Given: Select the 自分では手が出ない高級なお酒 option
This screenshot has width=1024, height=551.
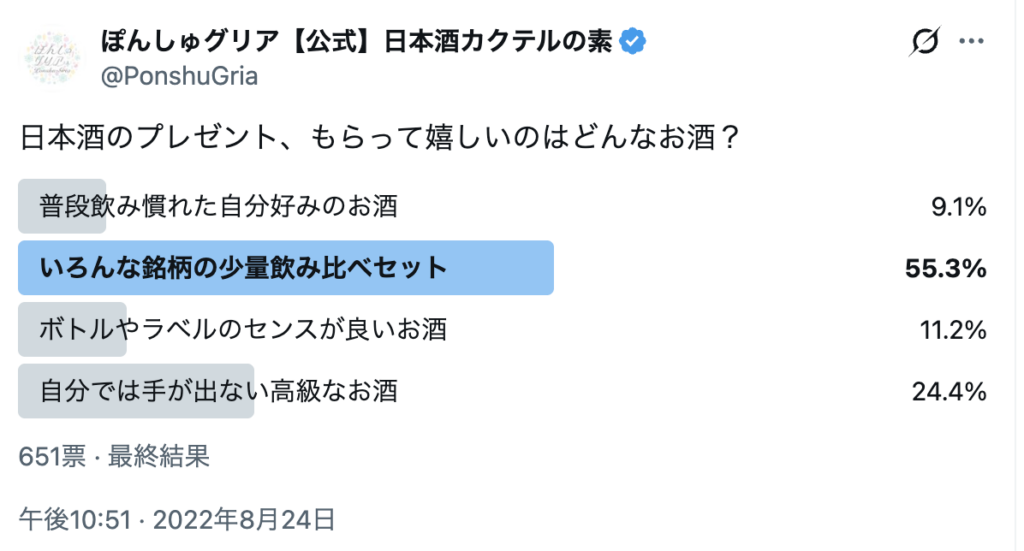Looking at the screenshot, I should click(219, 390).
